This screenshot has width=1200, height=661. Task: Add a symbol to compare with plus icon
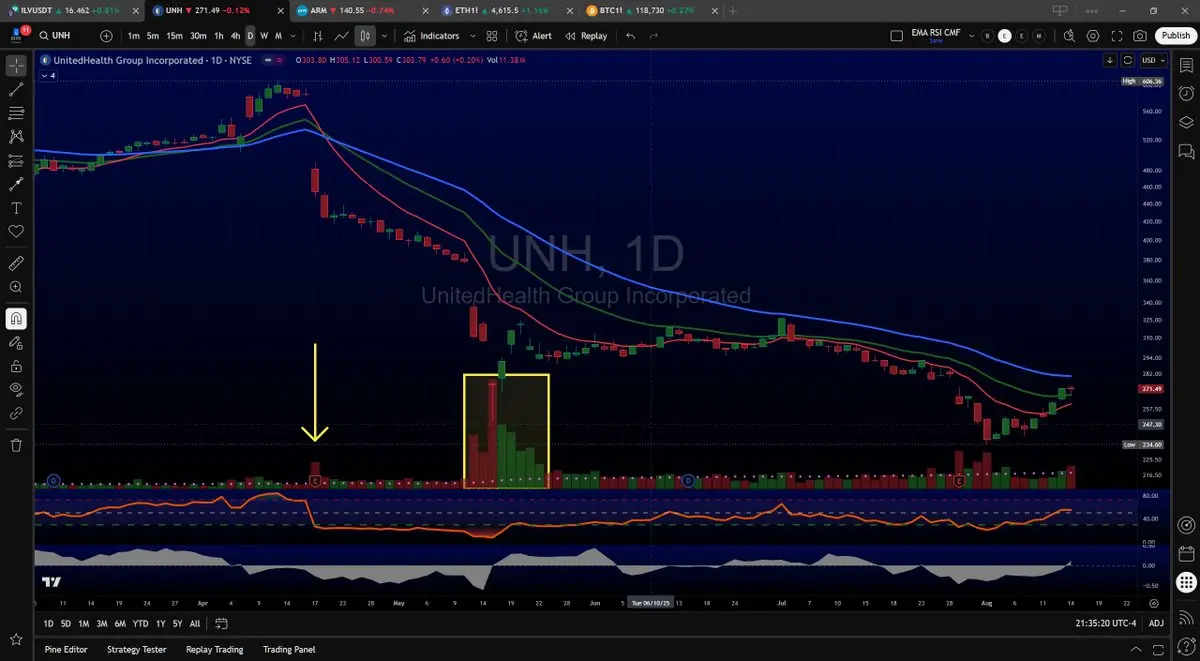[107, 36]
